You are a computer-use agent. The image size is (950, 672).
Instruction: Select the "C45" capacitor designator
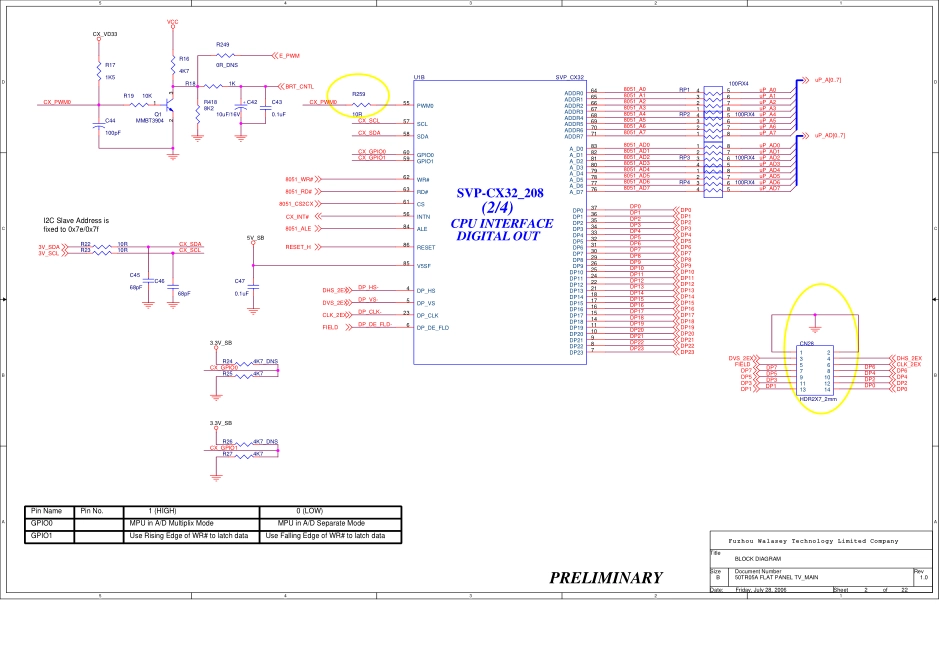pos(135,275)
